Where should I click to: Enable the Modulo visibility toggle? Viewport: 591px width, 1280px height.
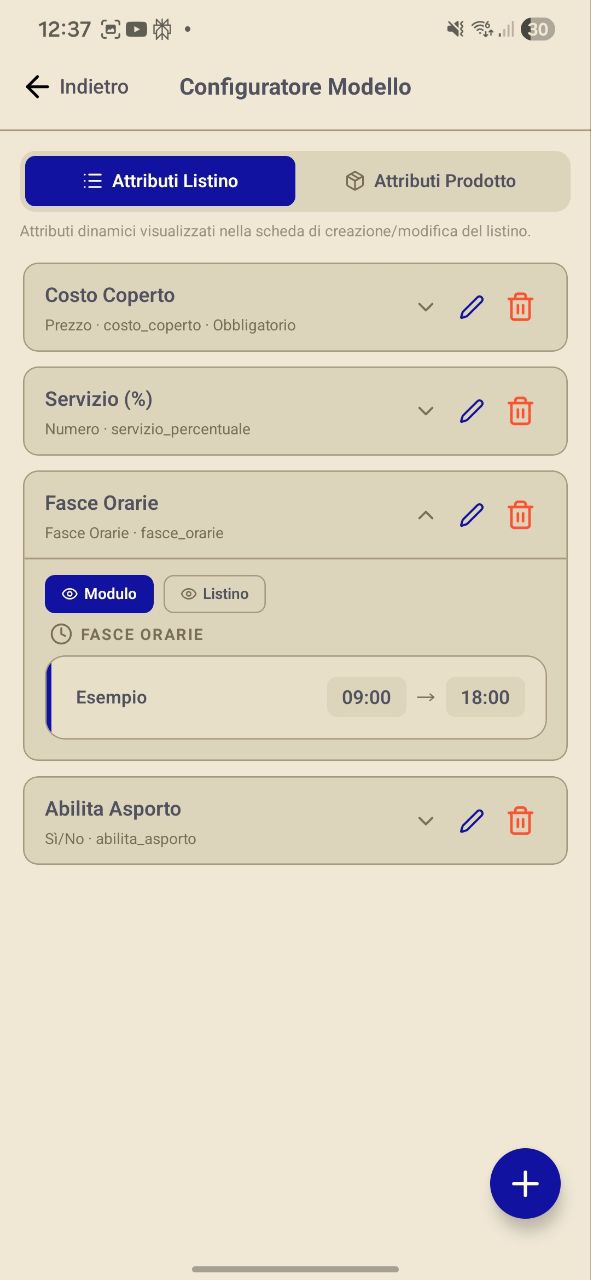(99, 593)
